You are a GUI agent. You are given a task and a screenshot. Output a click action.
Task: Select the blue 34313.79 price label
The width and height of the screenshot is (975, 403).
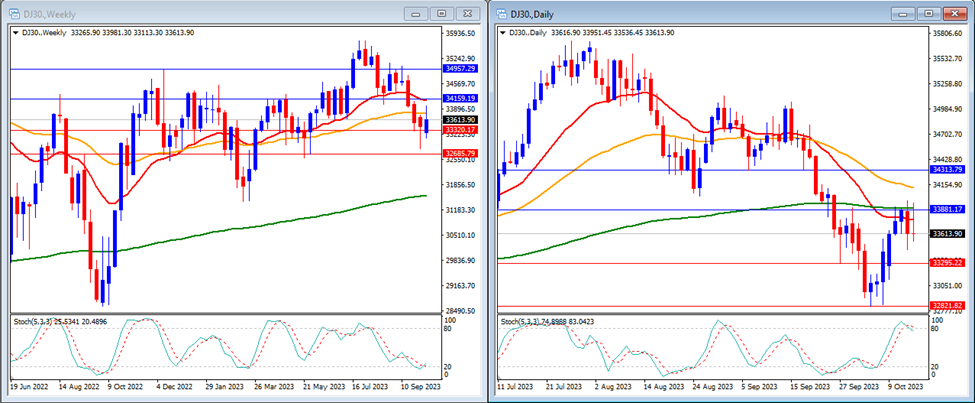pos(947,169)
